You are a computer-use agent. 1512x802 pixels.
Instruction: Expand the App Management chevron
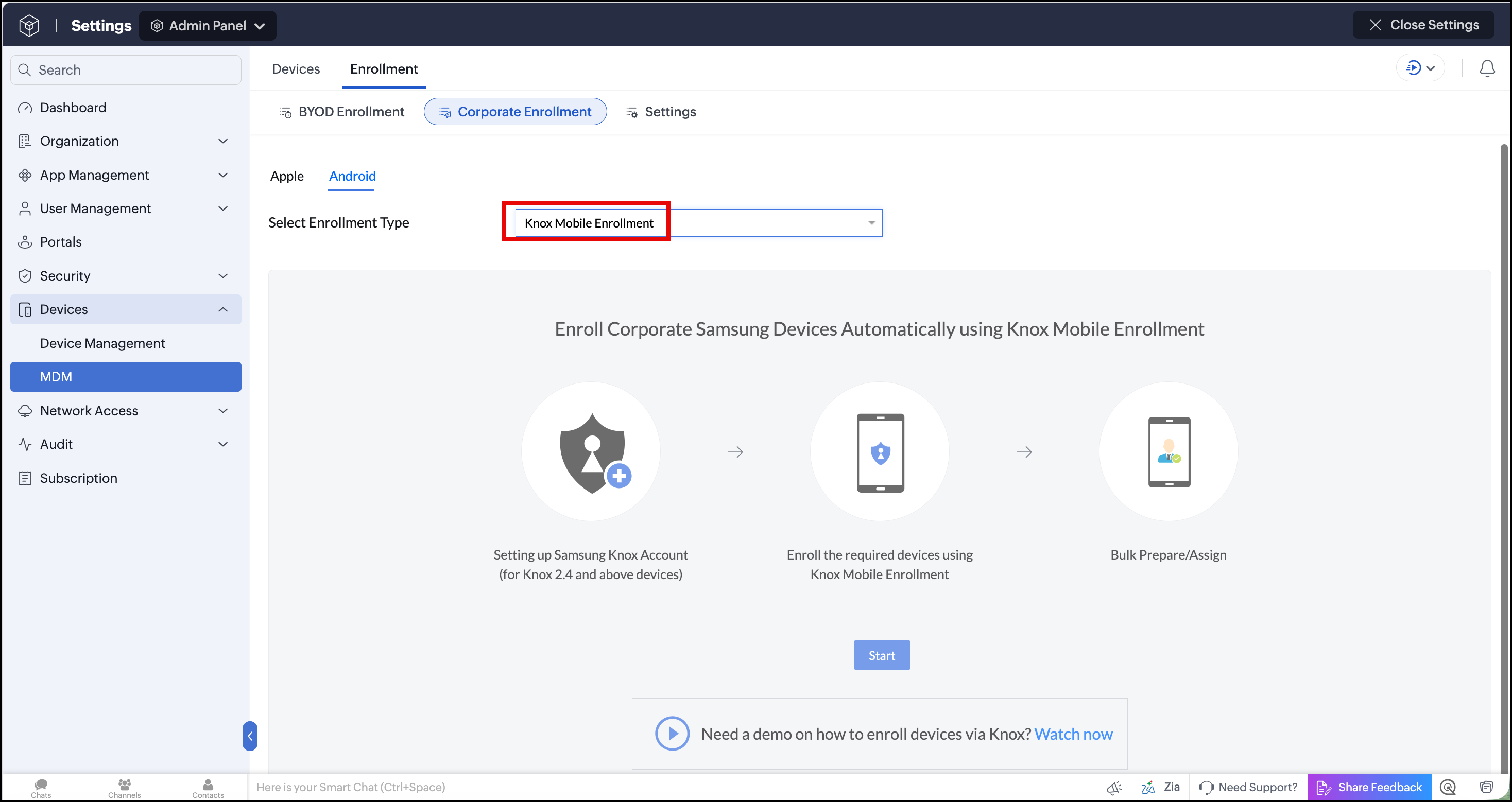pyautogui.click(x=223, y=176)
